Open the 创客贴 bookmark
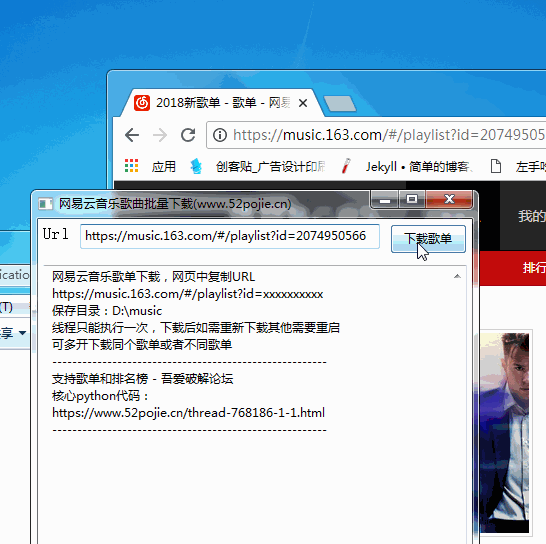Viewport: 546px width, 544px height. pos(258,166)
